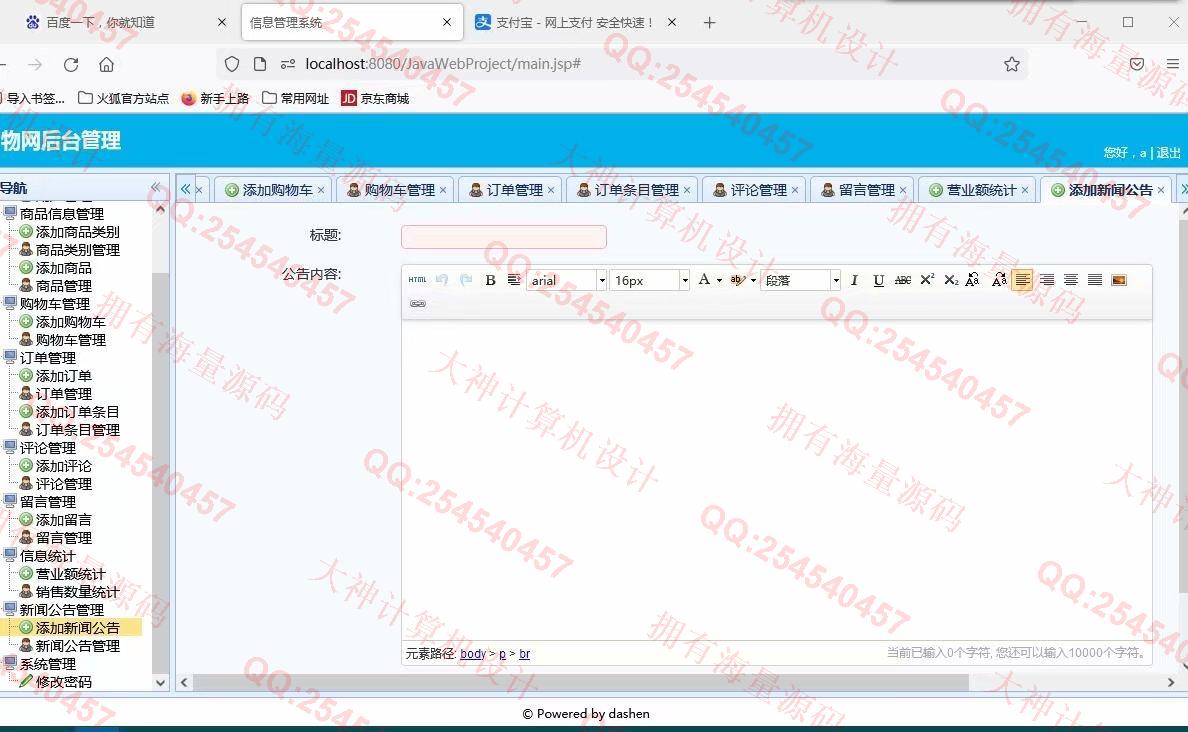Open the 京东商城 bookmark
This screenshot has width=1188, height=732.
click(x=375, y=98)
